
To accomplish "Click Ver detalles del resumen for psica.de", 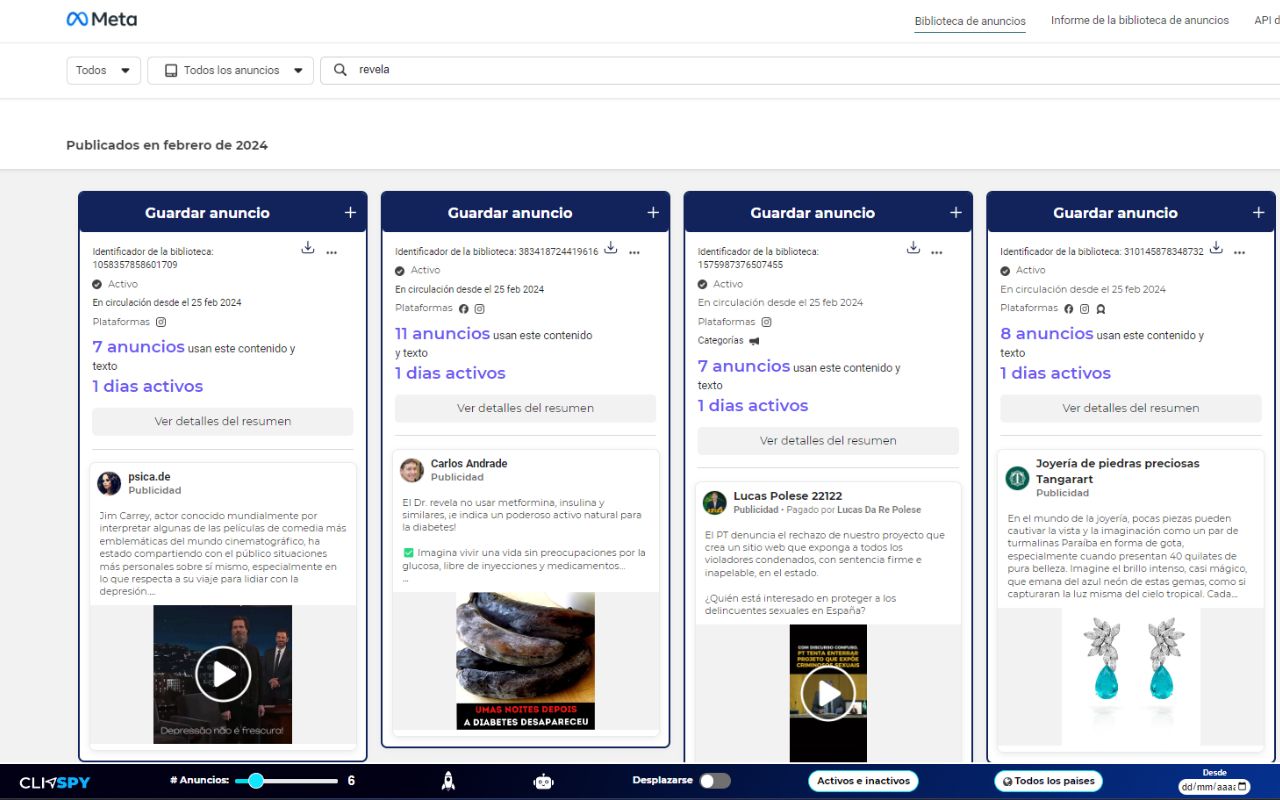I will [x=222, y=421].
